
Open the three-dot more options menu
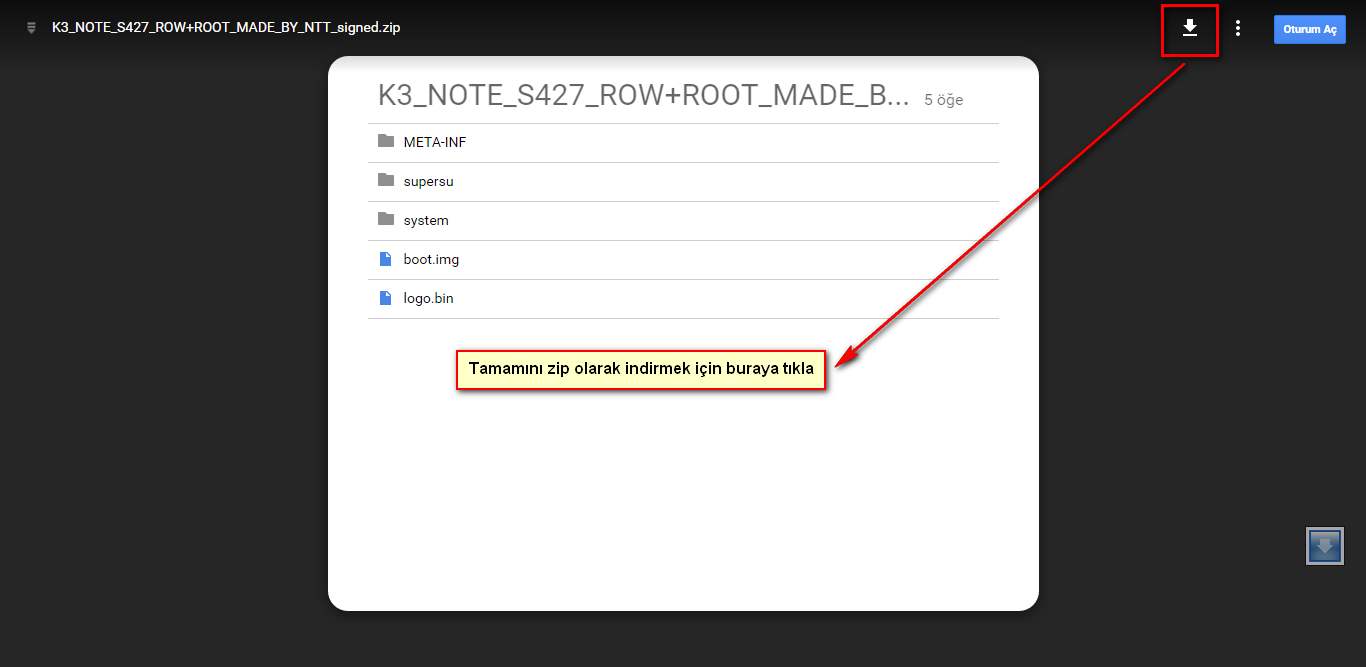(x=1238, y=29)
